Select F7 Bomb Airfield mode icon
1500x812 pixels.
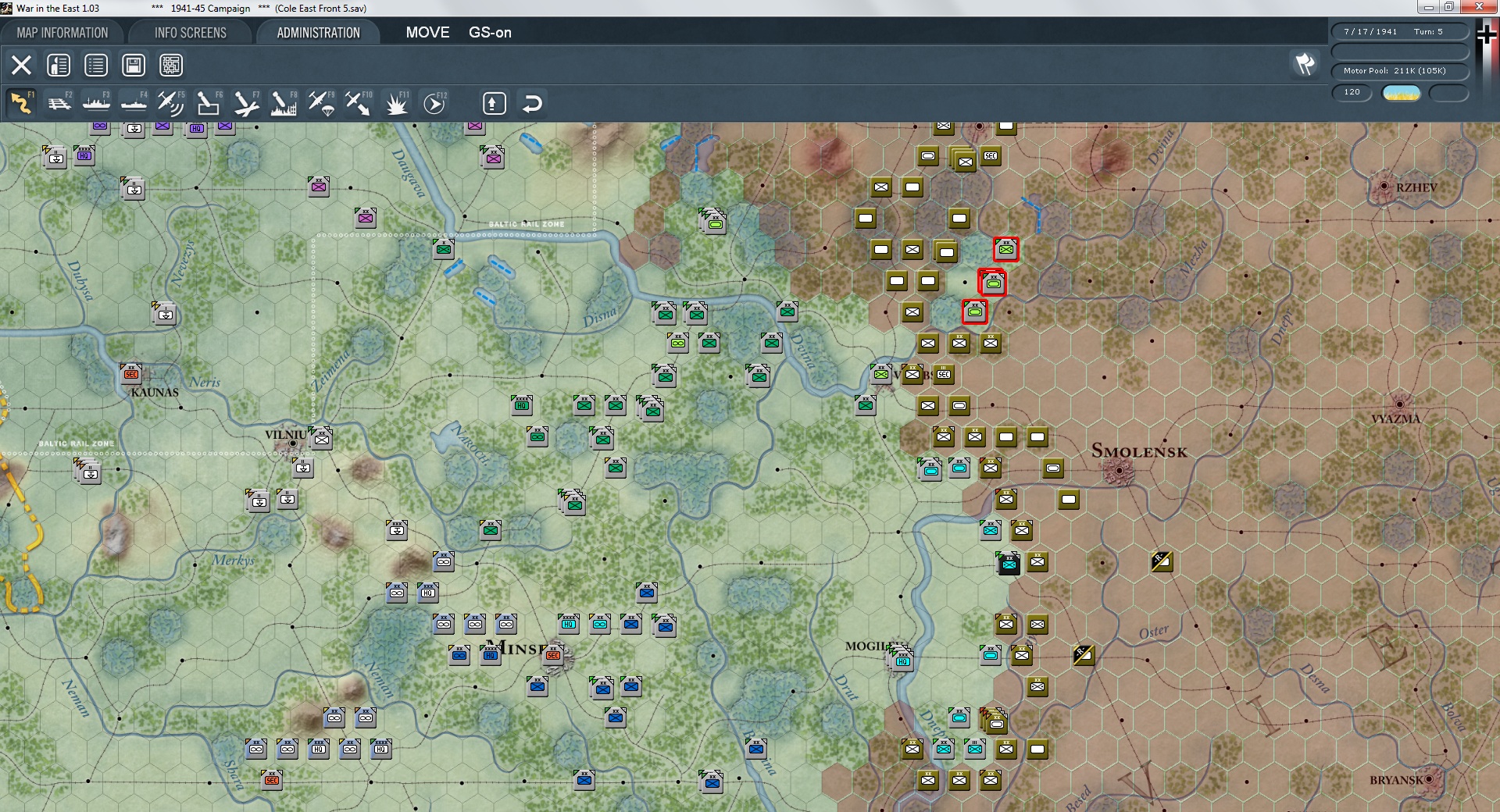246,103
